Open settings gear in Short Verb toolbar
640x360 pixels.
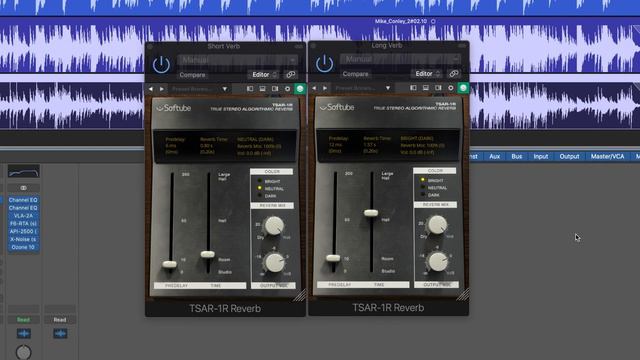[287, 89]
